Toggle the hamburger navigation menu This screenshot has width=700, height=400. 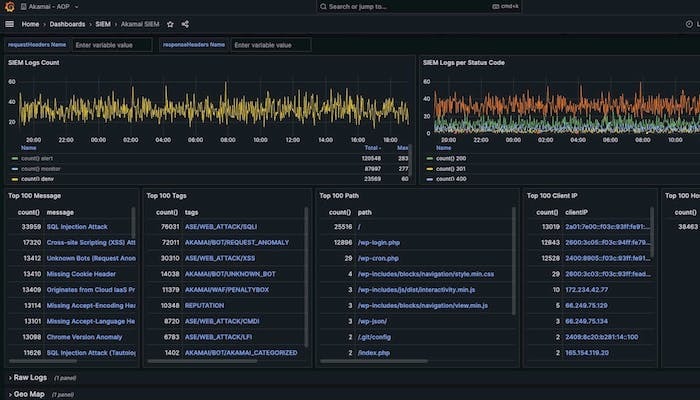[x=9, y=24]
